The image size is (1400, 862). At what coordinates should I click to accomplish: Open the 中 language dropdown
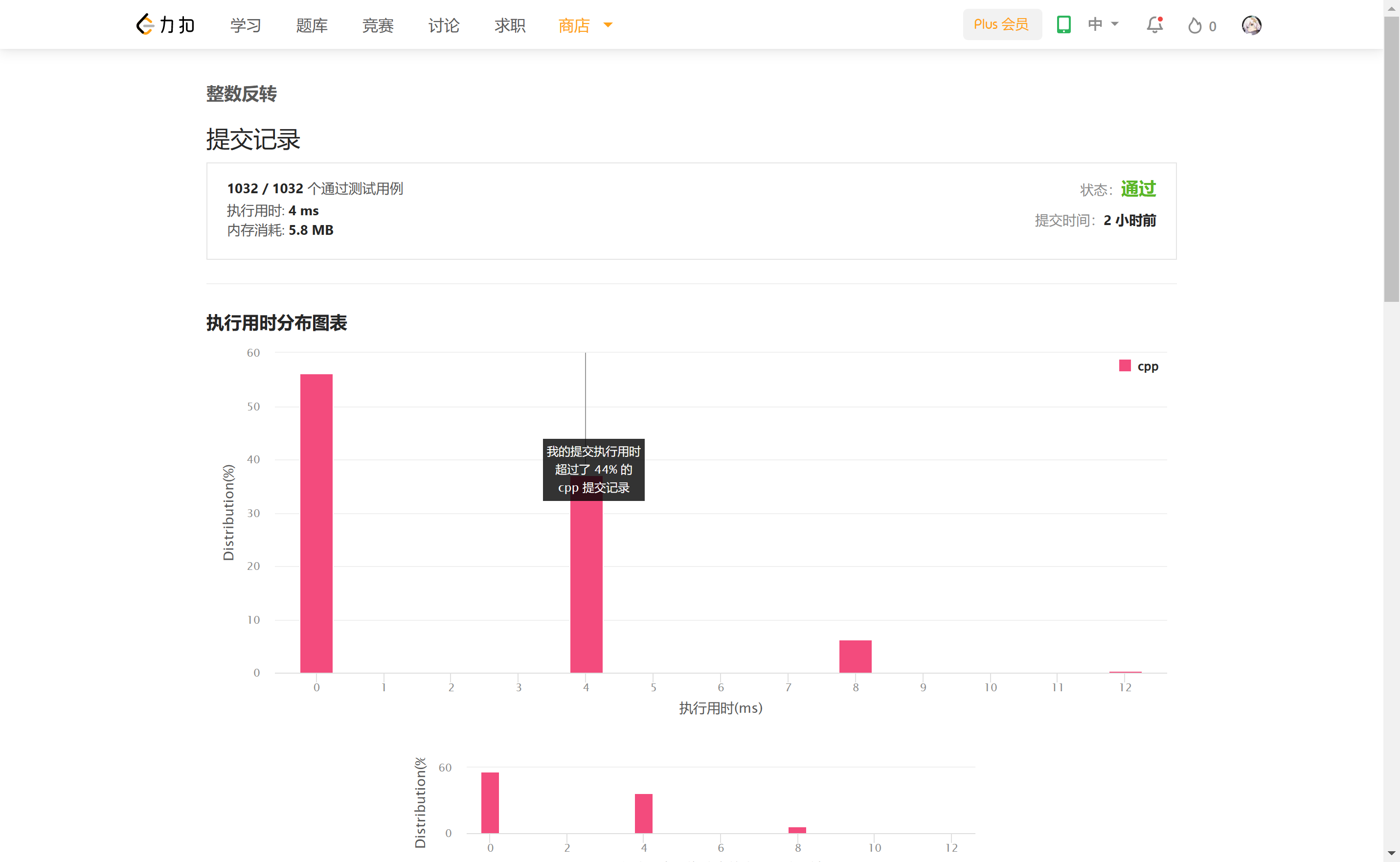coord(1103,24)
